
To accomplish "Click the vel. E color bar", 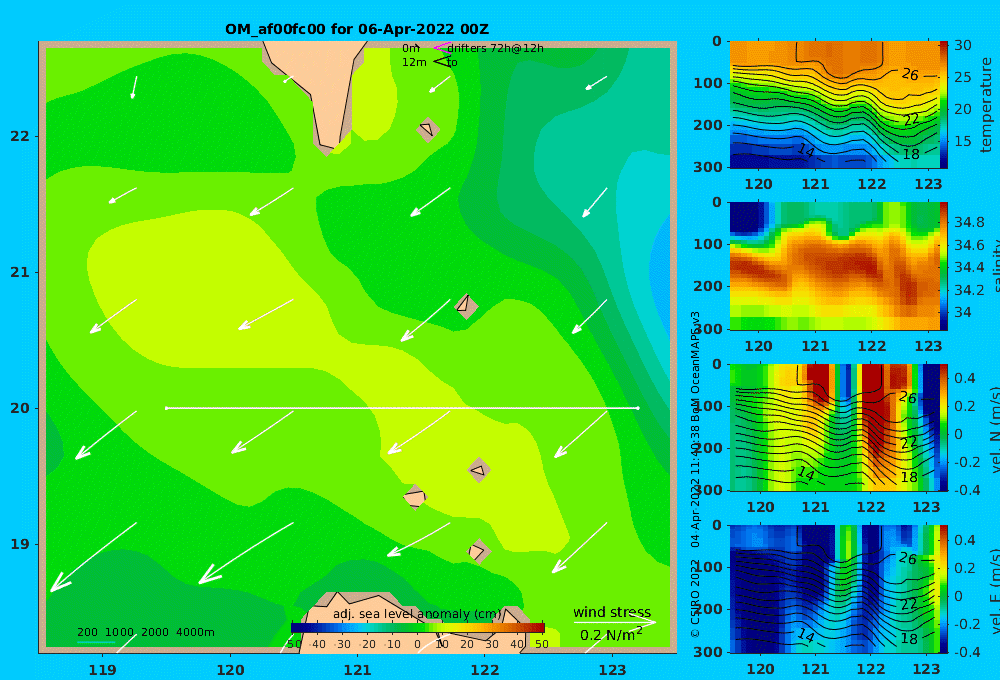I will pos(944,589).
